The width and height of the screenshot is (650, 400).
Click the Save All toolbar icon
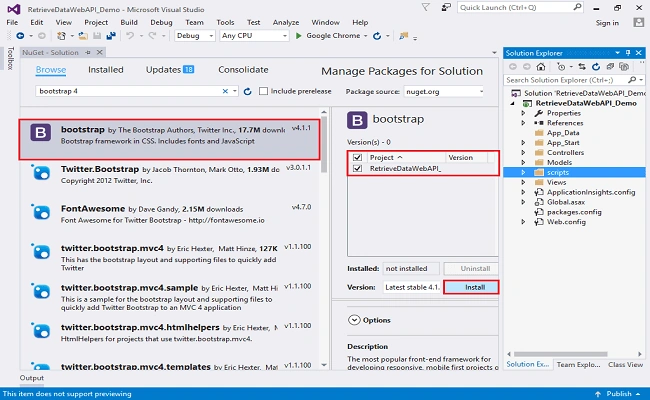[x=111, y=36]
